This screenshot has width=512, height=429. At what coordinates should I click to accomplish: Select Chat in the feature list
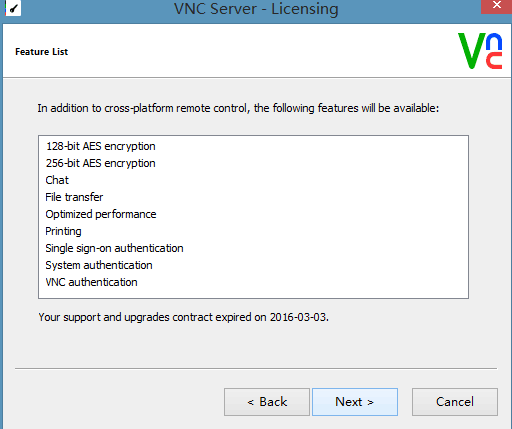tap(57, 180)
